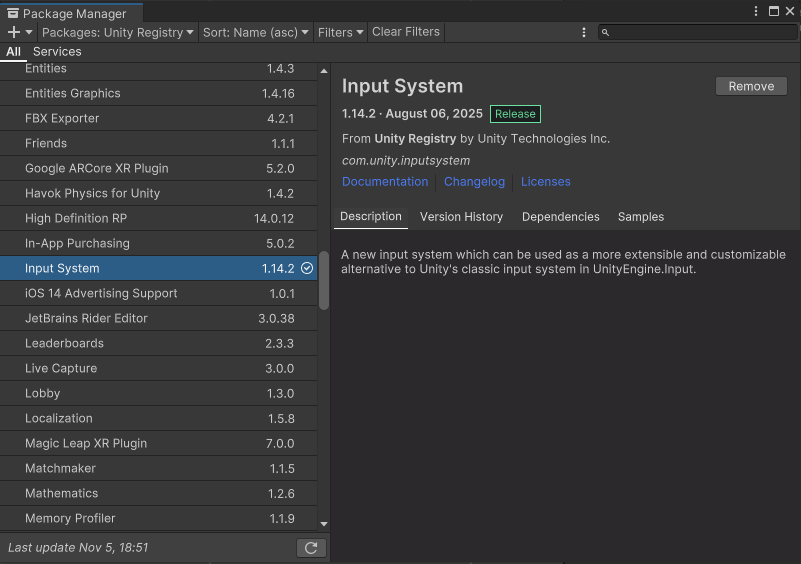
Task: Select Google ARCore XR Plugin package
Action: click(158, 169)
